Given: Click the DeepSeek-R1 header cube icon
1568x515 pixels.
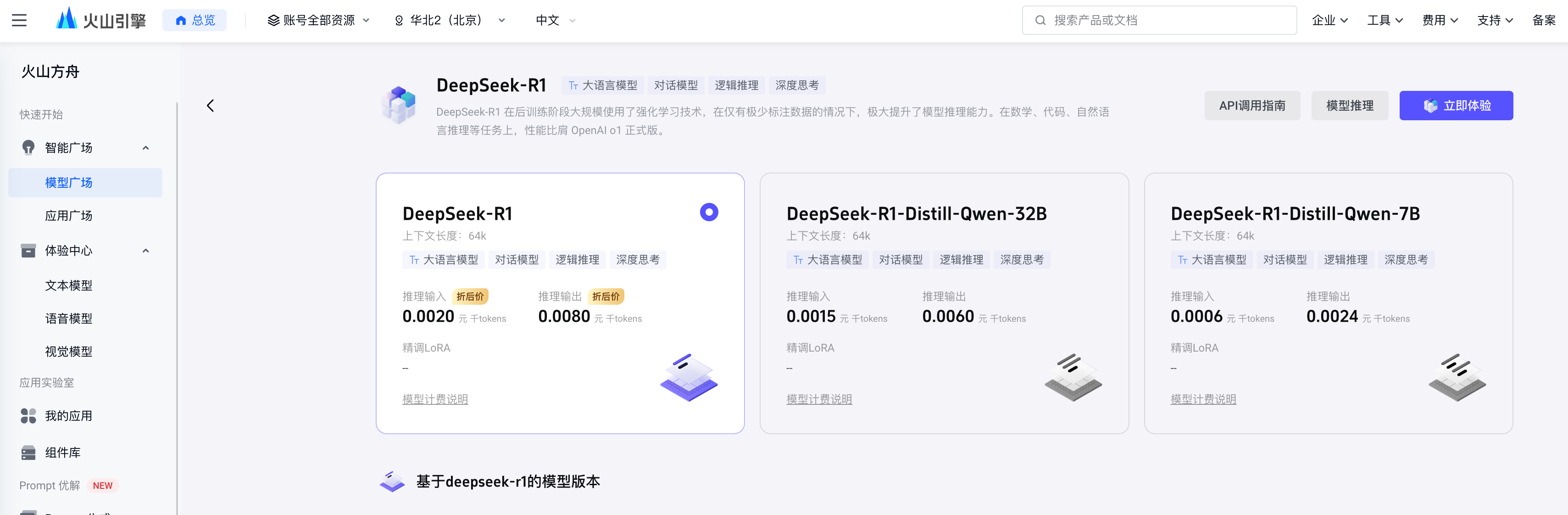Looking at the screenshot, I should click(399, 105).
